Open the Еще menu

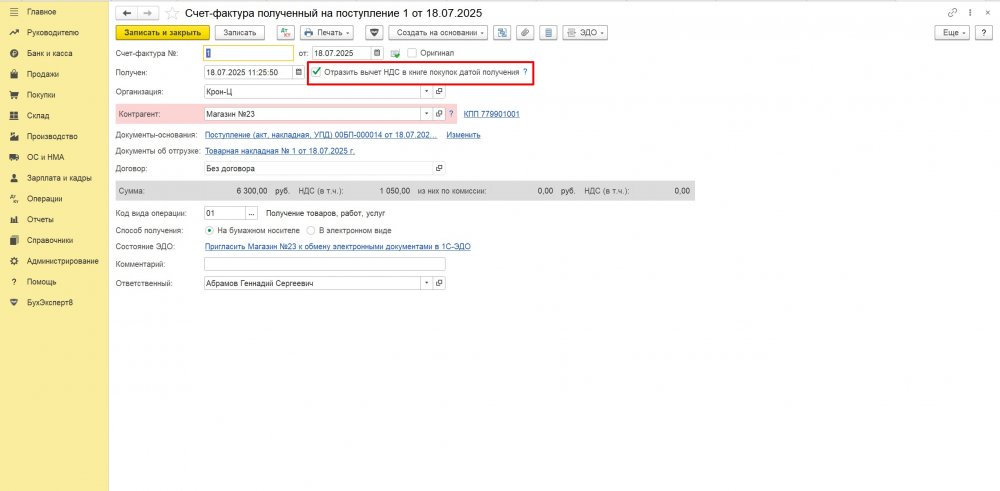[x=953, y=33]
